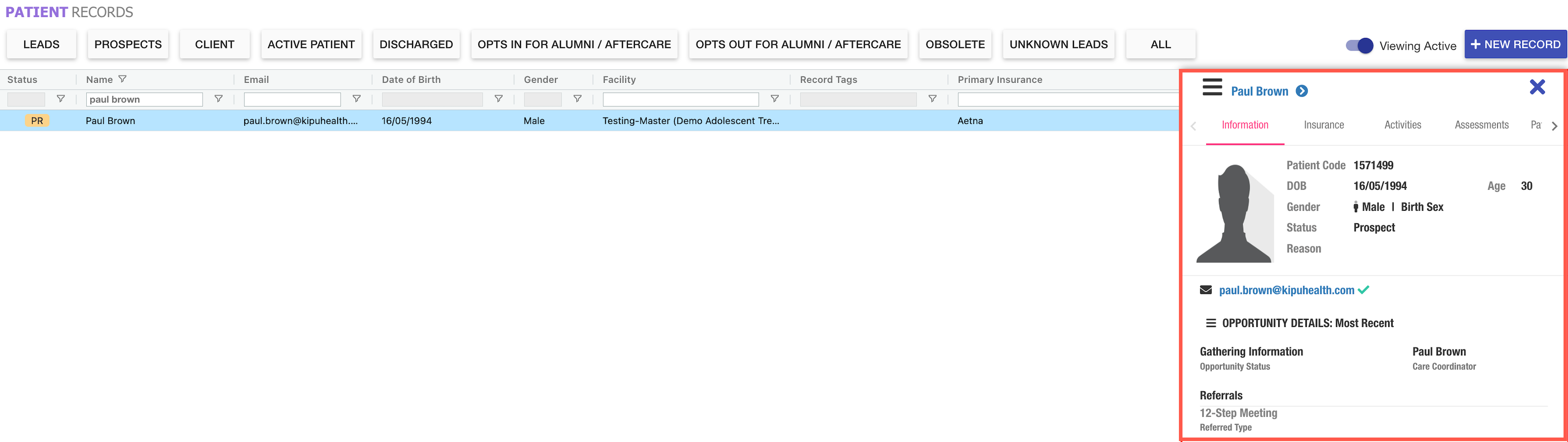The width and height of the screenshot is (1568, 442).
Task: Click the filter icon beside Facility filter box
Action: pyautogui.click(x=774, y=98)
